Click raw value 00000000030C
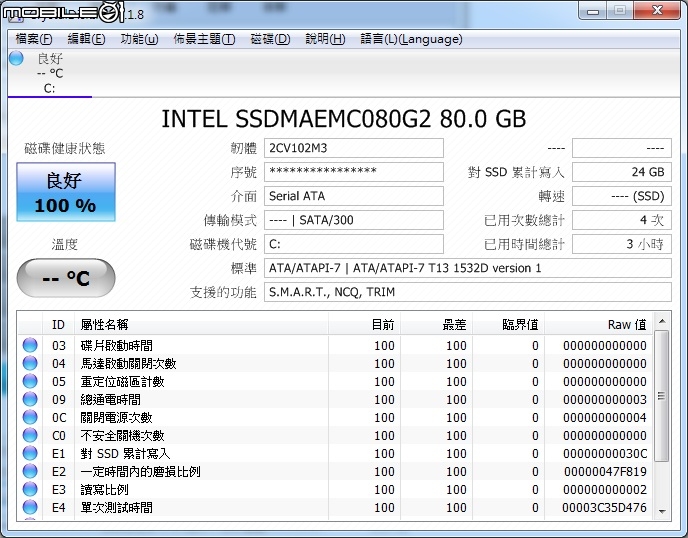The image size is (688, 538). [x=605, y=453]
